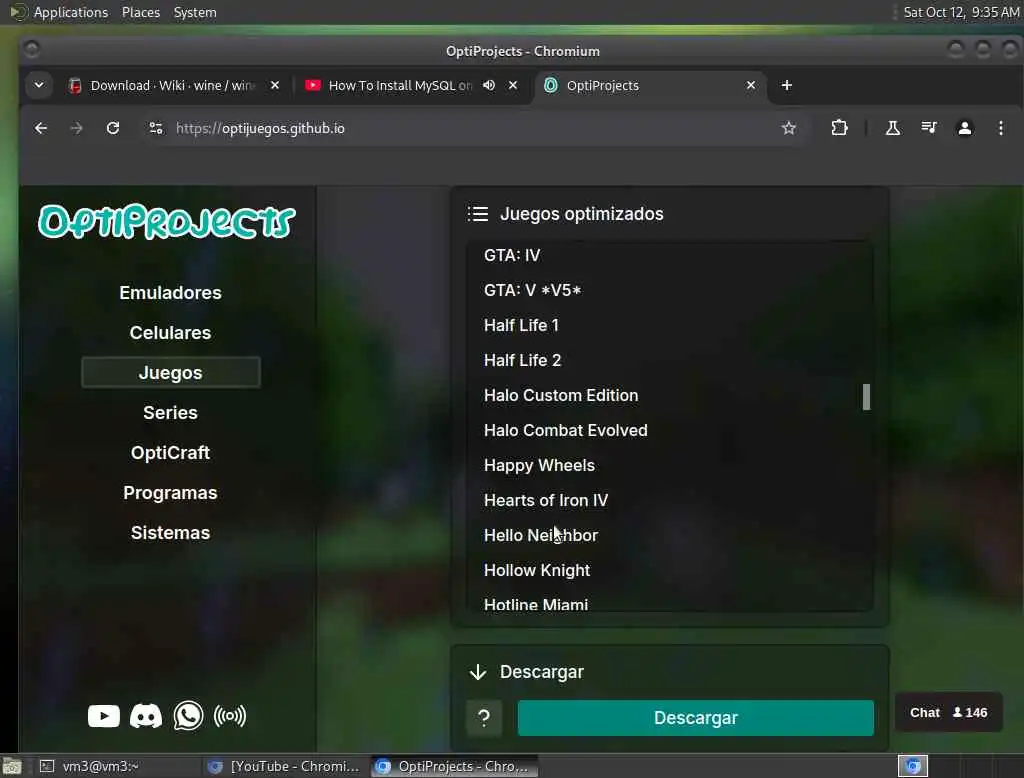Expand the tab search dropdown arrow

(39, 85)
